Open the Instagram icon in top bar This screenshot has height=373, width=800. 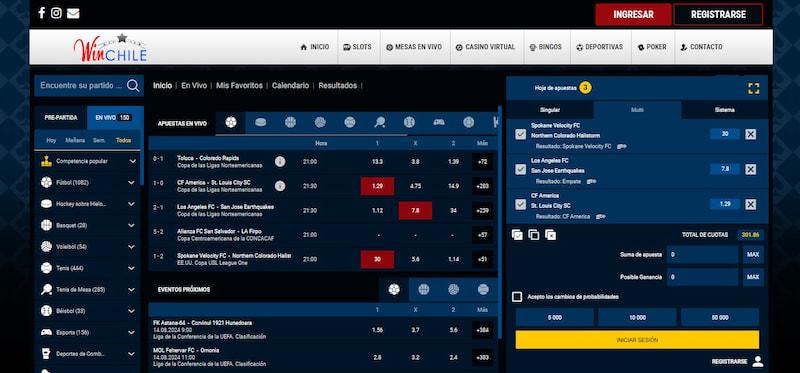[x=56, y=13]
